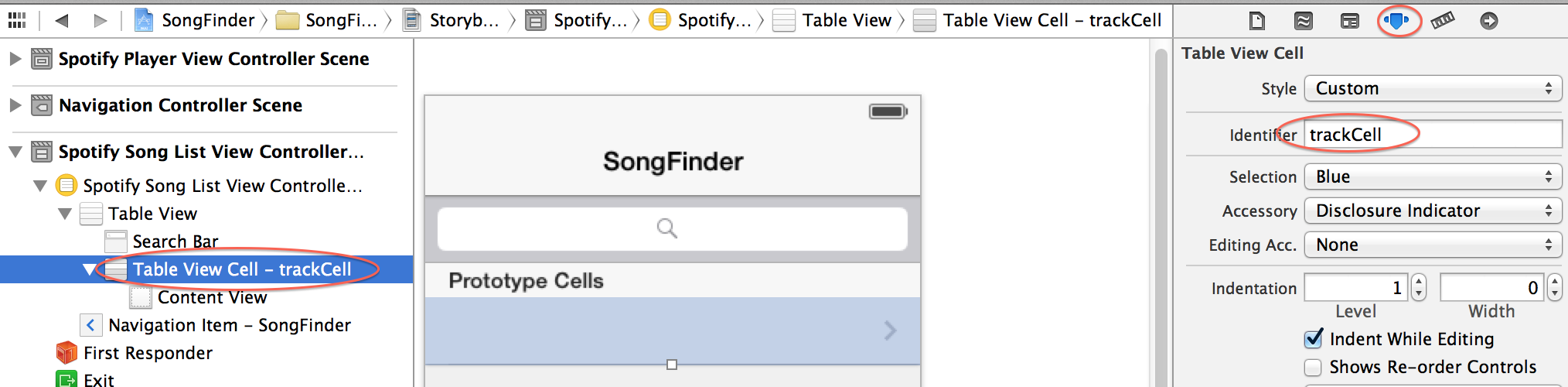Image resolution: width=1568 pixels, height=387 pixels.
Task: Click the Identifier field containing trackCell
Action: [x=1433, y=135]
